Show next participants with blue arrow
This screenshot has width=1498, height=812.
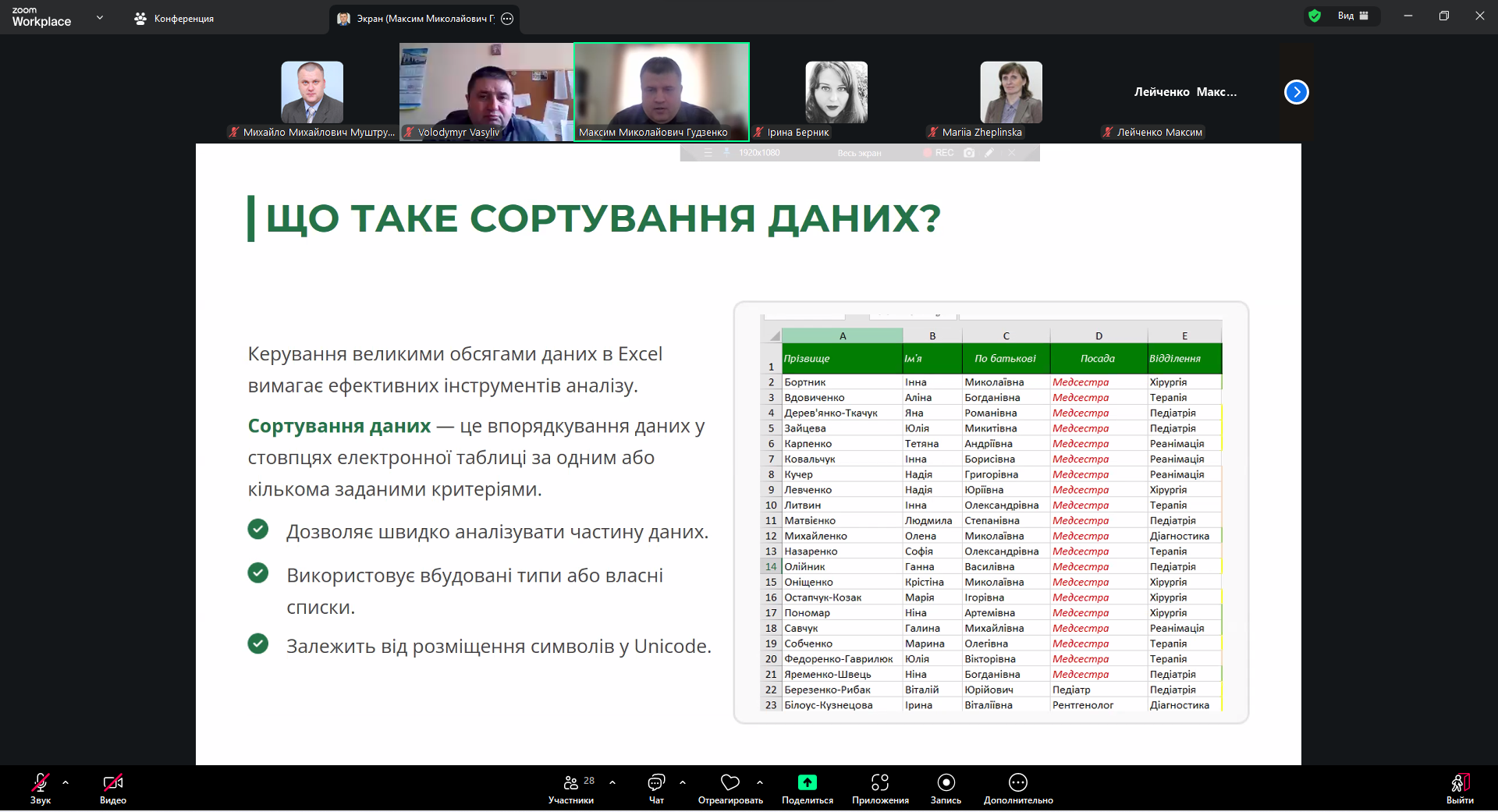click(1296, 92)
